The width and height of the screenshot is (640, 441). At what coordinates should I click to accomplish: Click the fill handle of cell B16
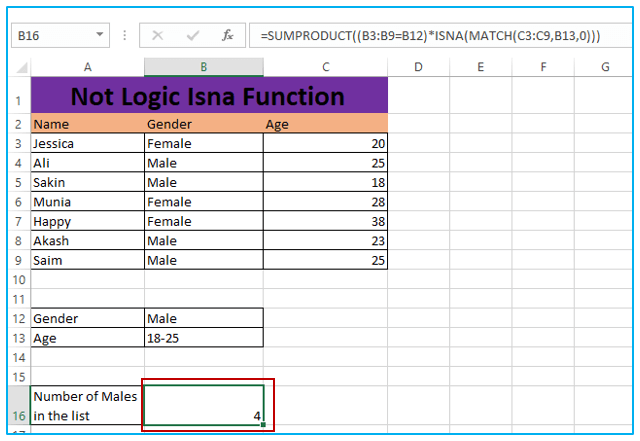coord(263,425)
